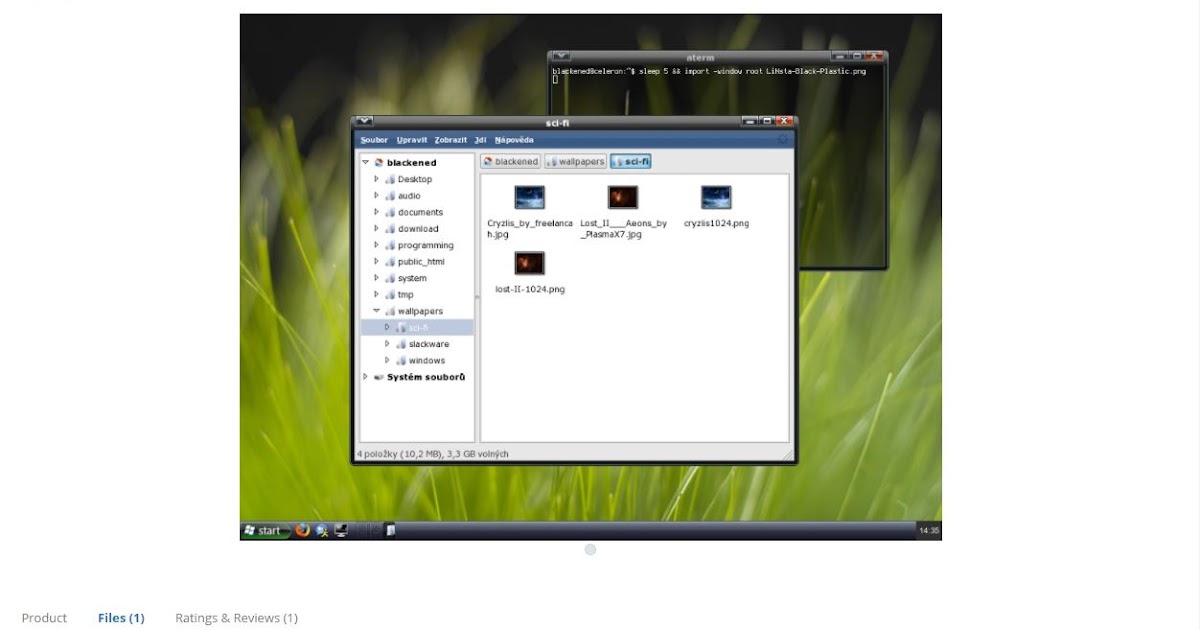
Task: Open the Soubor menu
Action: (x=374, y=139)
